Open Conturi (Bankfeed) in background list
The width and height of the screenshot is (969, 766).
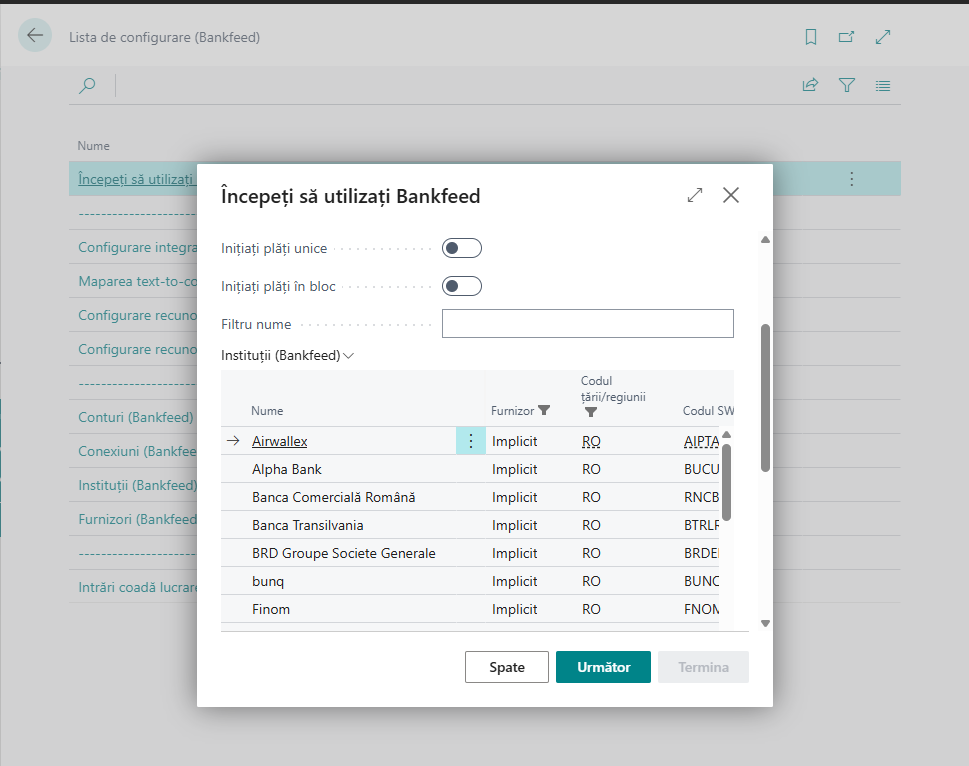pyautogui.click(x=136, y=417)
